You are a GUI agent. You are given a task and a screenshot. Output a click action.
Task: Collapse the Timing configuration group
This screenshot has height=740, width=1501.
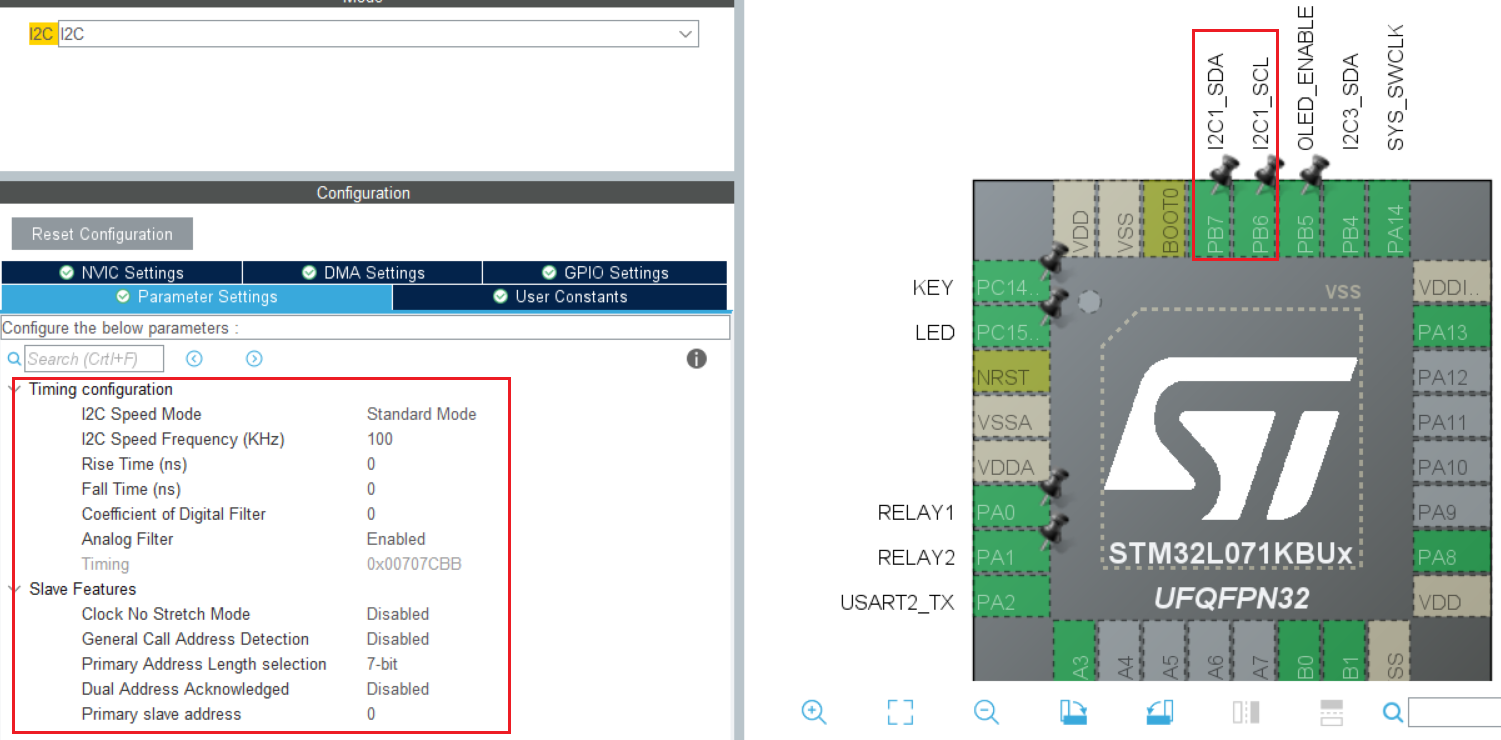[x=15, y=389]
